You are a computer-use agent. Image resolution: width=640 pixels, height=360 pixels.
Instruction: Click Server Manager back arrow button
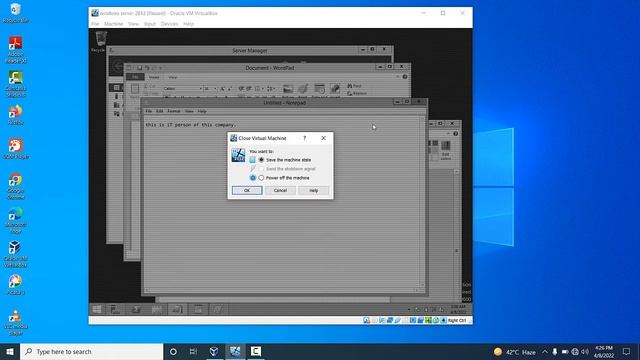coord(118,66)
